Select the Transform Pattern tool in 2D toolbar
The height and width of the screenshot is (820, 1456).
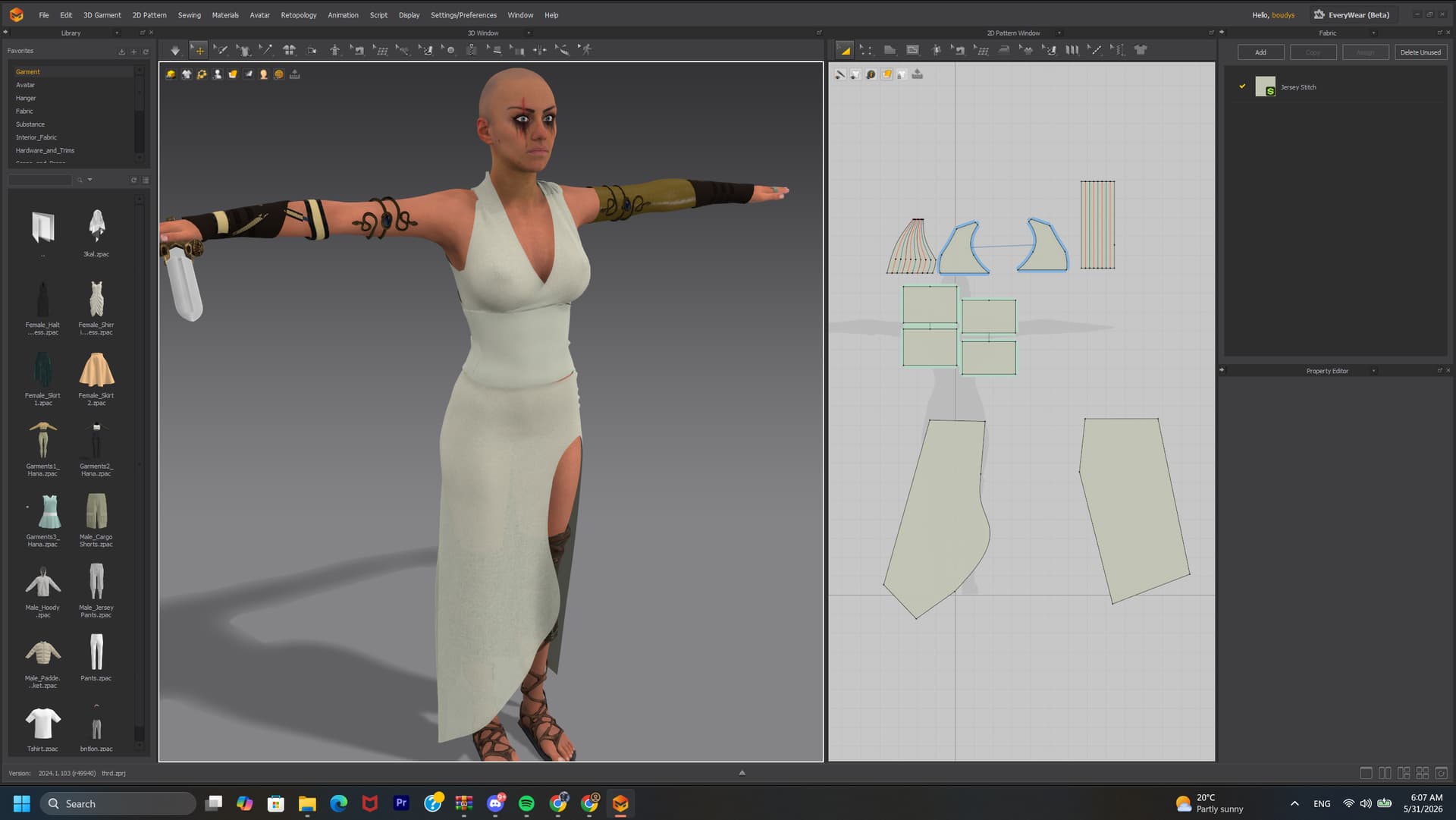(845, 50)
